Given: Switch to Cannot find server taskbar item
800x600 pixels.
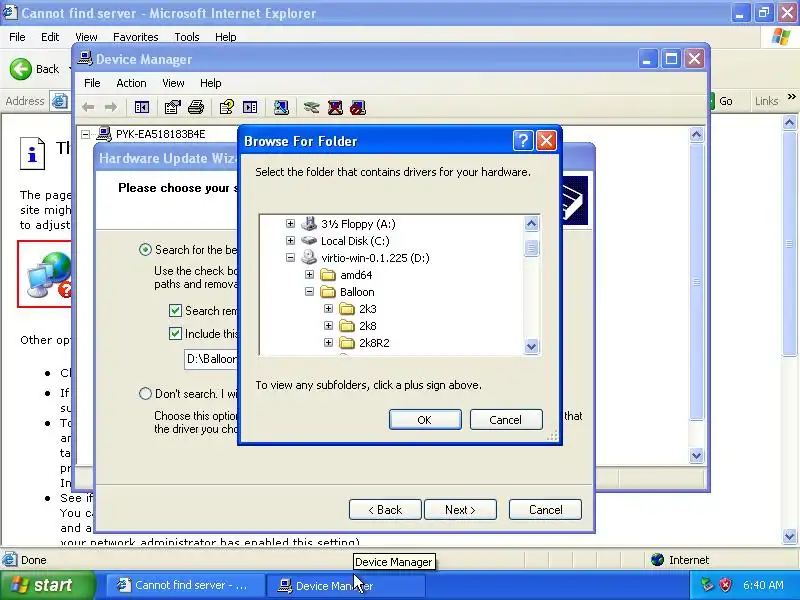Looking at the screenshot, I should [x=184, y=585].
